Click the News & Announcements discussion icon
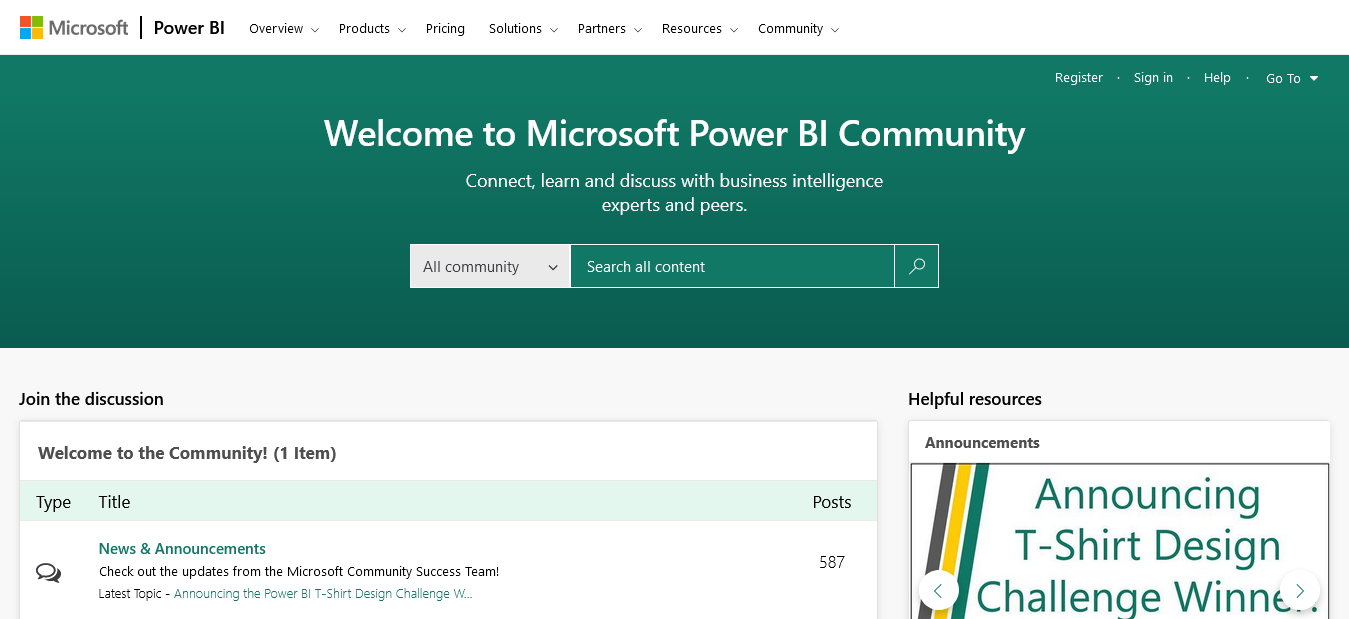Image resolution: width=1349 pixels, height=619 pixels. (x=48, y=573)
